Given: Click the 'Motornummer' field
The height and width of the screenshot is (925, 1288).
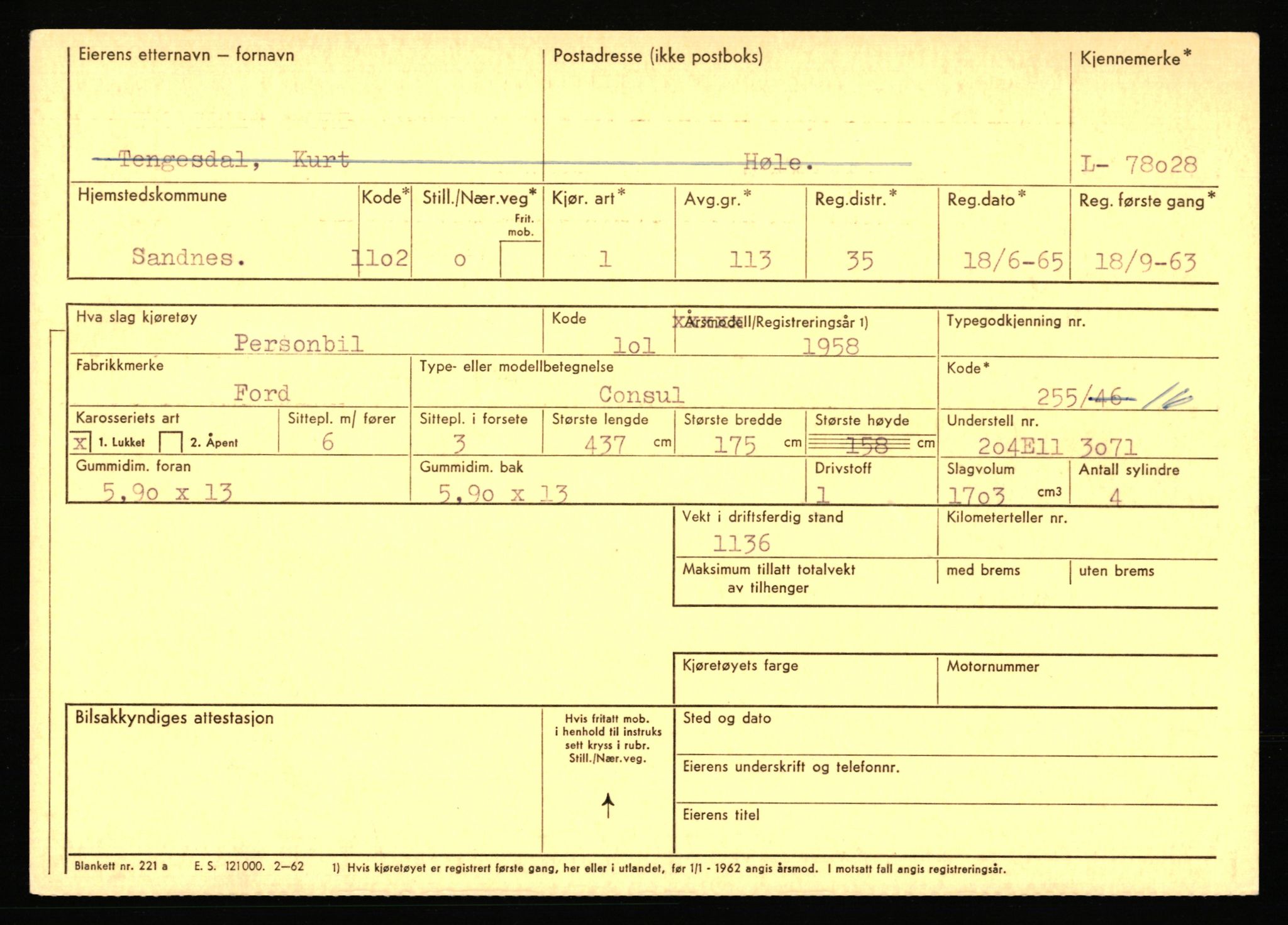Looking at the screenshot, I should click(x=1077, y=680).
